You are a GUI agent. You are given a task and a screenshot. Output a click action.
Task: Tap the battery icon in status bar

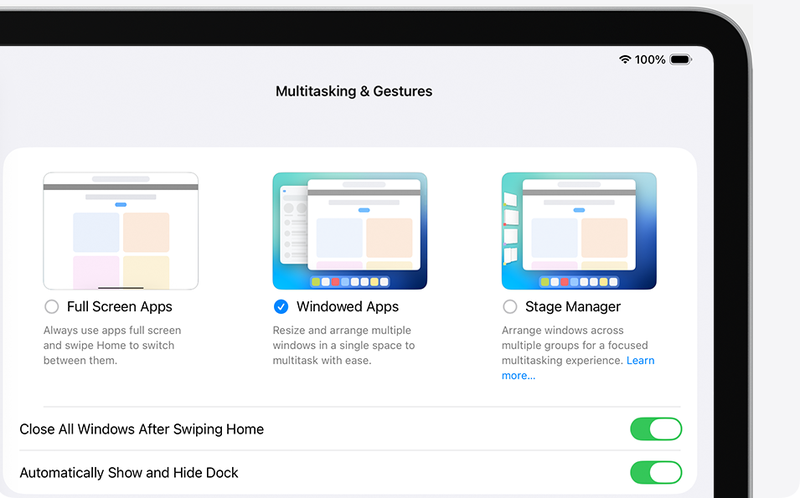click(681, 60)
